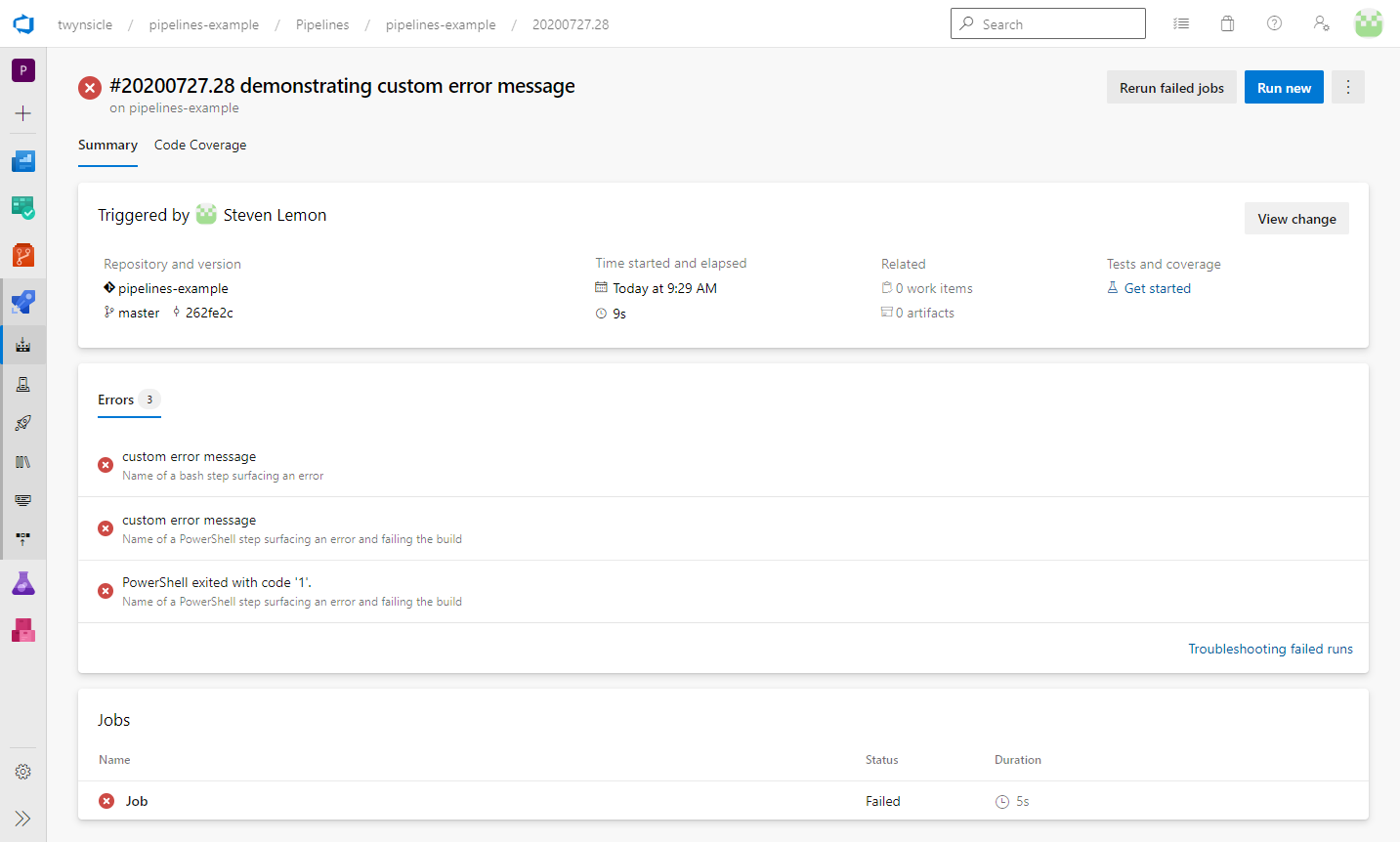The image size is (1400, 842).
Task: Open the User settings icon
Action: [x=1322, y=23]
